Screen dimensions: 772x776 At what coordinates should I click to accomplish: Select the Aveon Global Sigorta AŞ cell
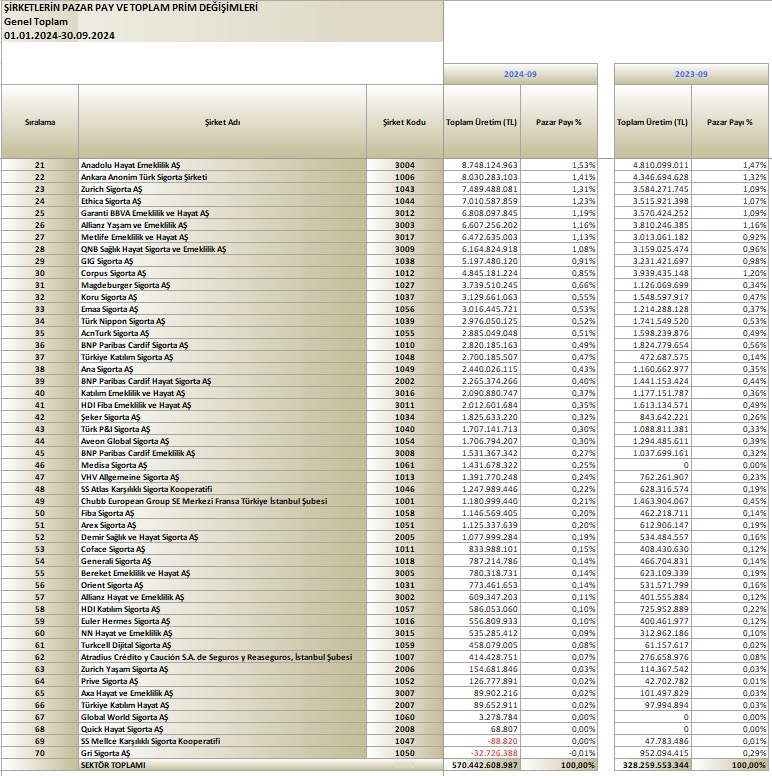click(x=222, y=441)
